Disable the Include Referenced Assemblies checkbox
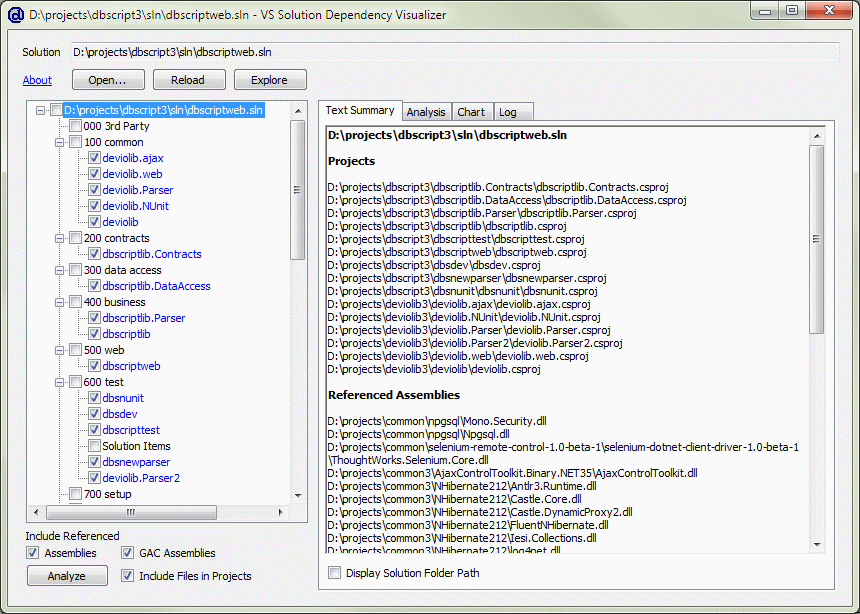Image resolution: width=860 pixels, height=614 pixels. click(33, 553)
